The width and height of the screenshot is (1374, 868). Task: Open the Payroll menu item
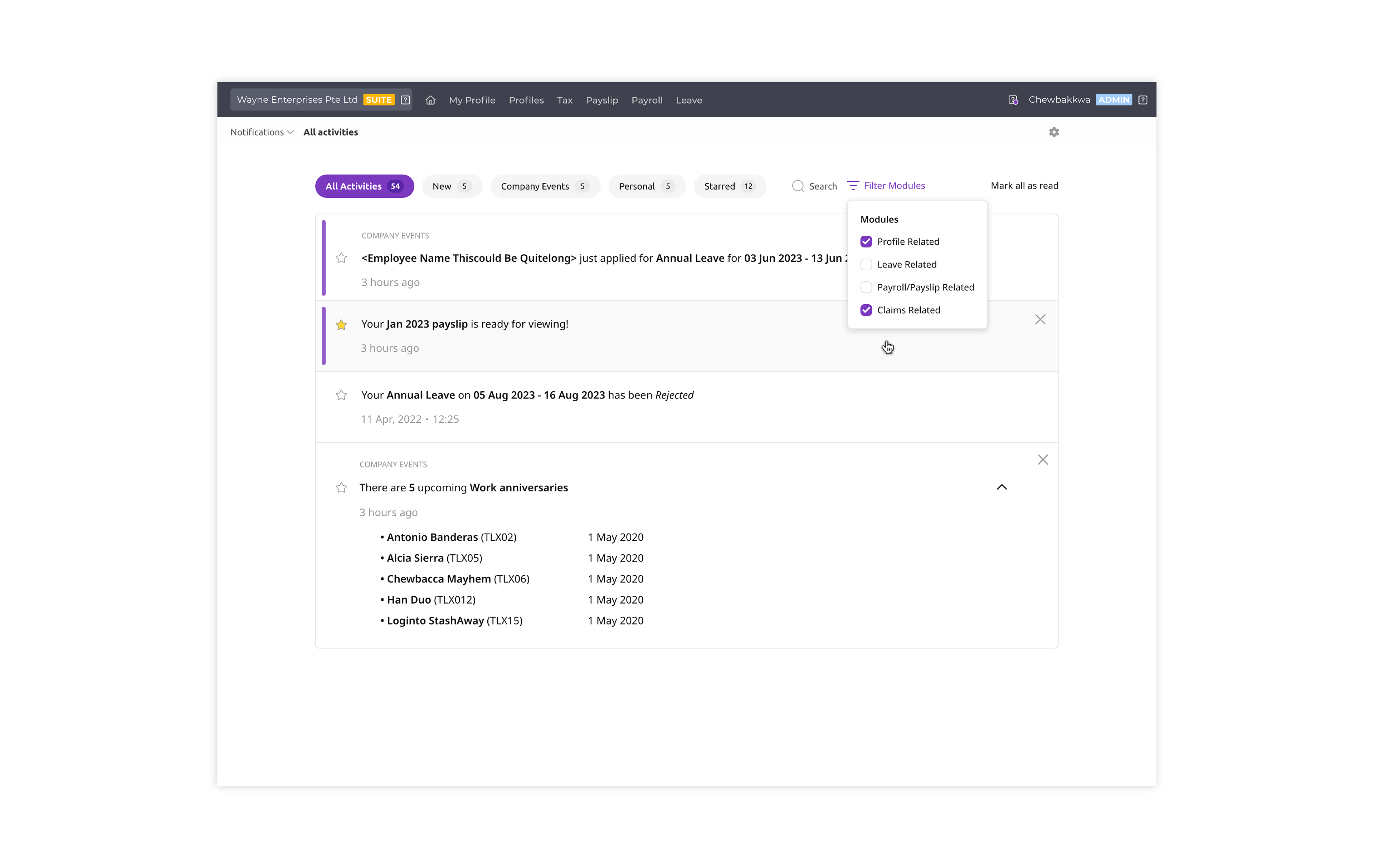(647, 100)
